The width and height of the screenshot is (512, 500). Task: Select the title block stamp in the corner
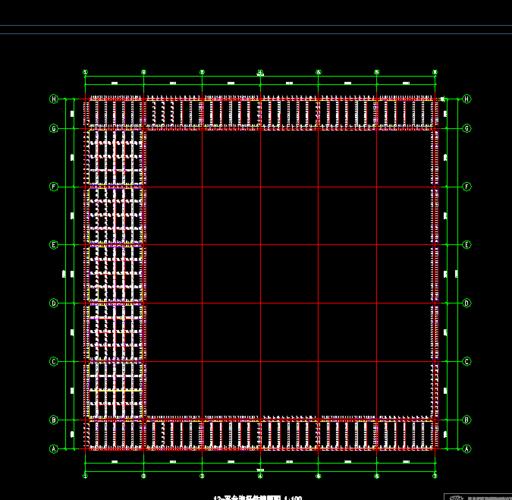tap(478, 497)
